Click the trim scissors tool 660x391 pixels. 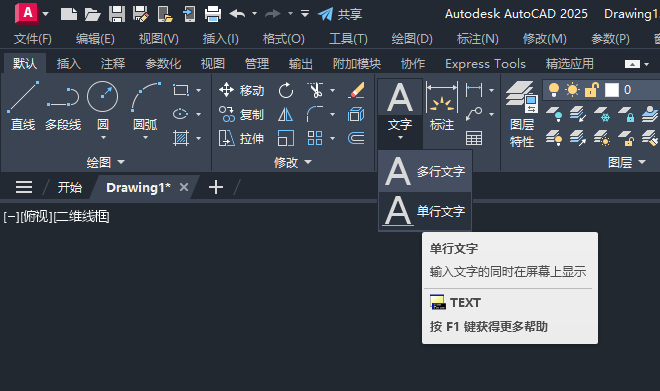tap(315, 90)
